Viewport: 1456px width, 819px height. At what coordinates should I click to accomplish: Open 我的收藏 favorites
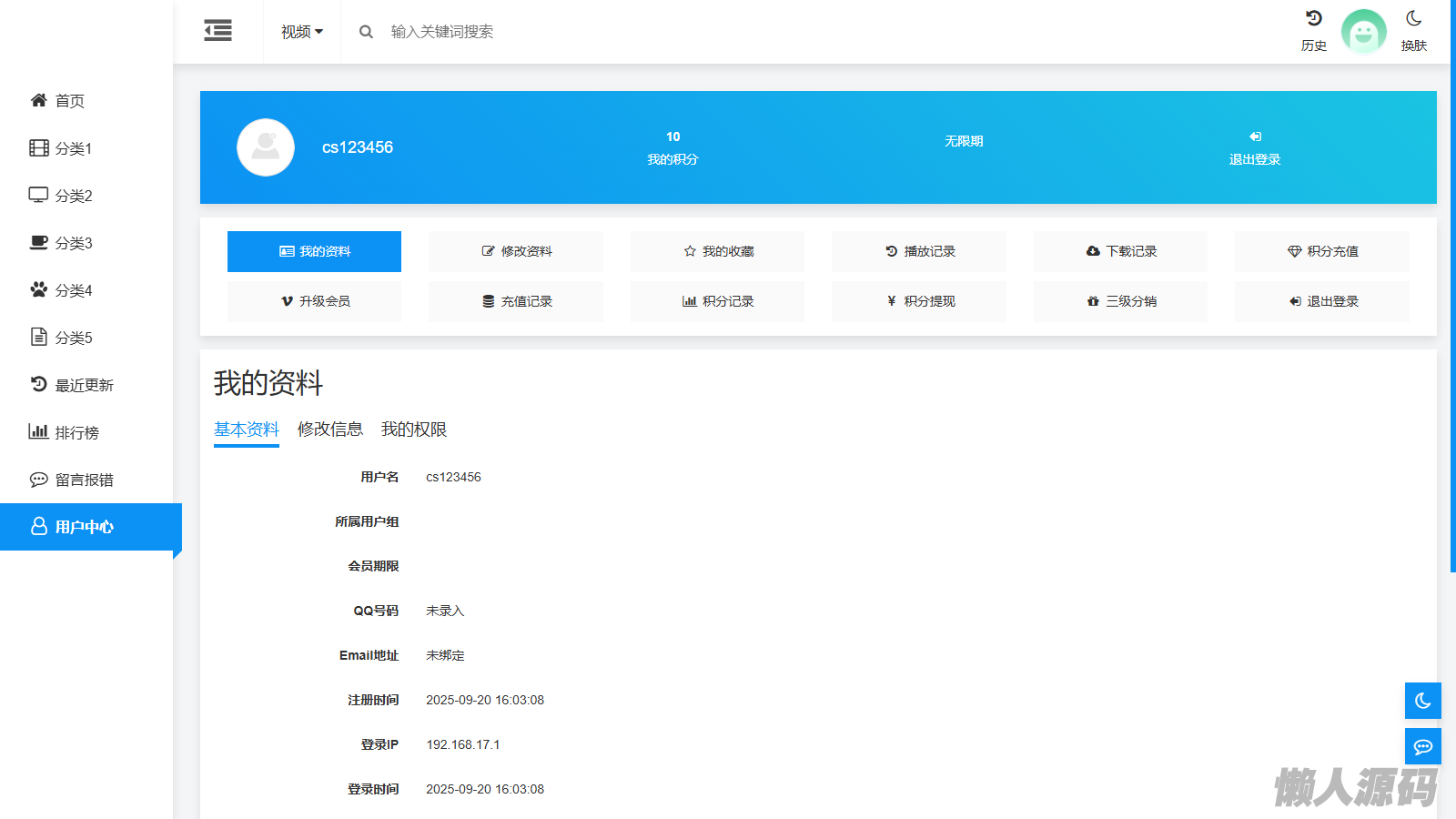pos(717,251)
